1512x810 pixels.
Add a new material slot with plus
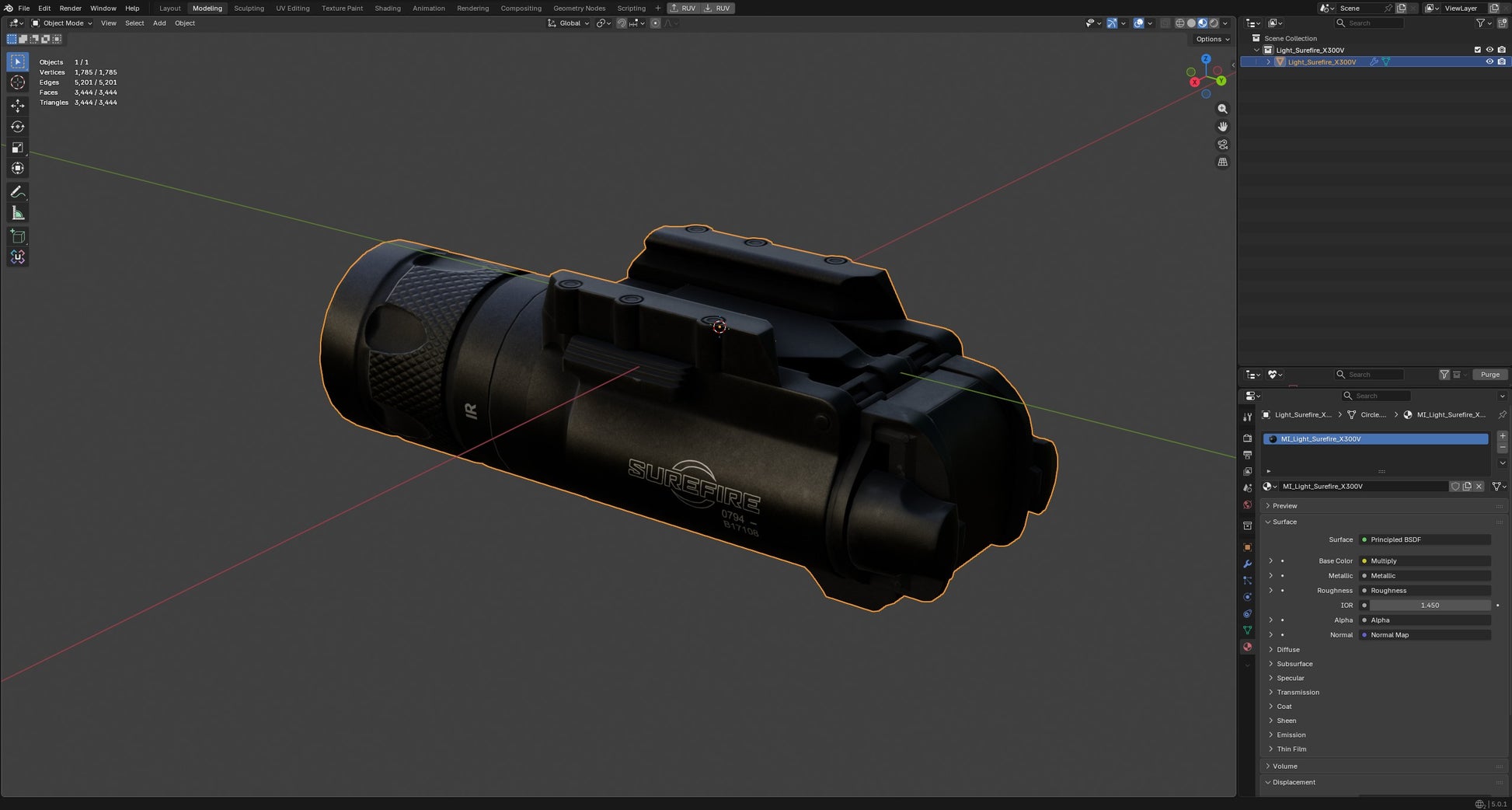[x=1502, y=436]
